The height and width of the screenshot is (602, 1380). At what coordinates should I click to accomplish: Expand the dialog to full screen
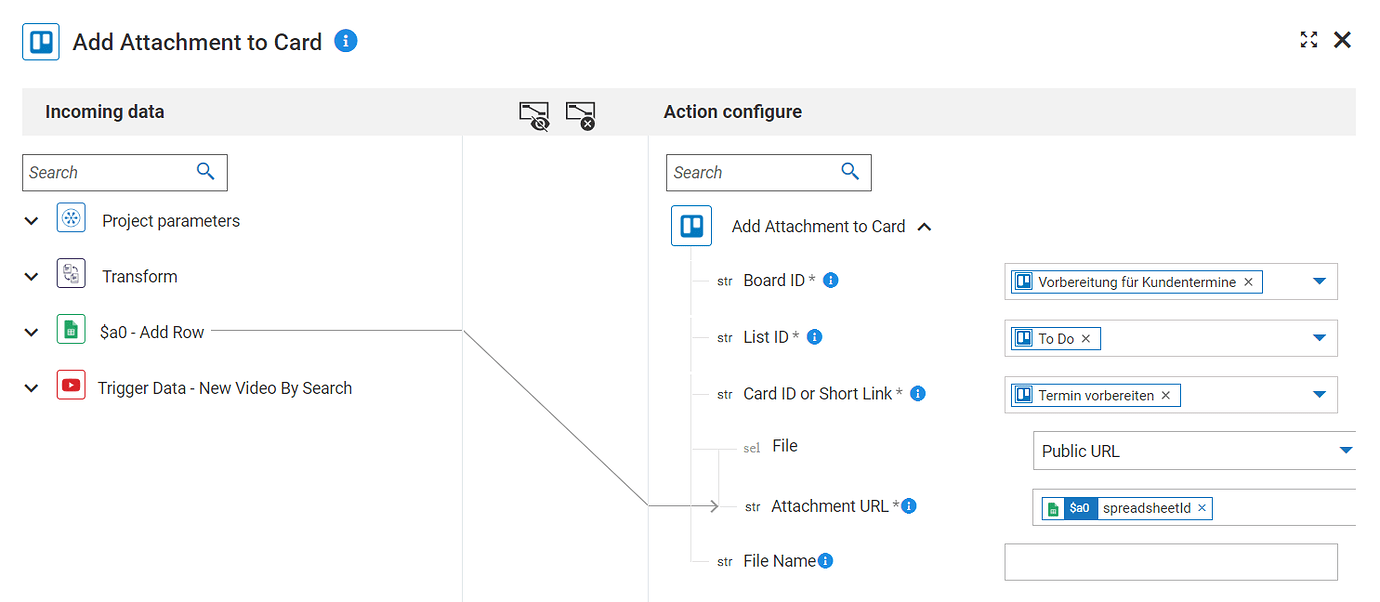pos(1308,40)
